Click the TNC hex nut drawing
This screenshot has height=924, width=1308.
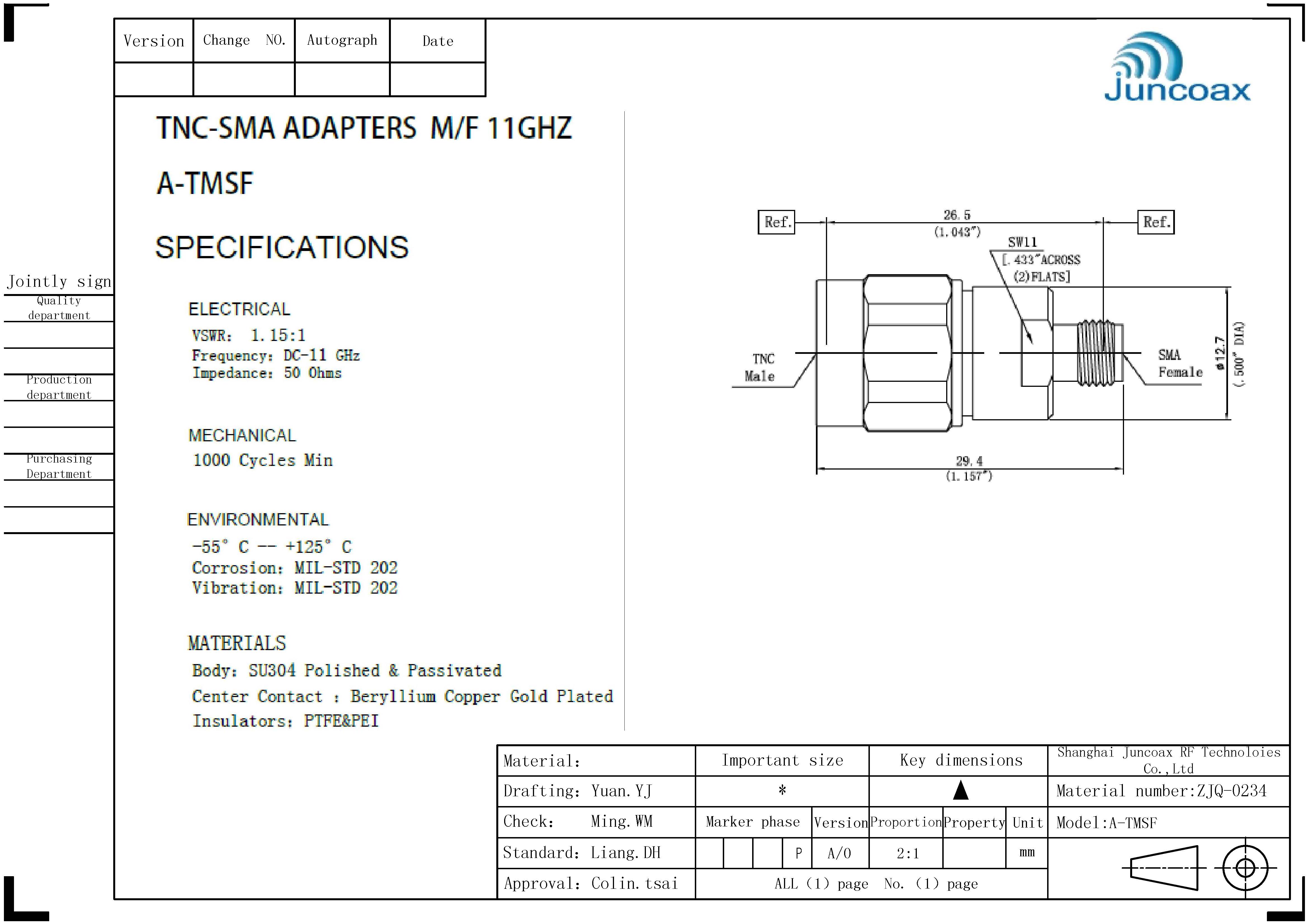[x=907, y=353]
